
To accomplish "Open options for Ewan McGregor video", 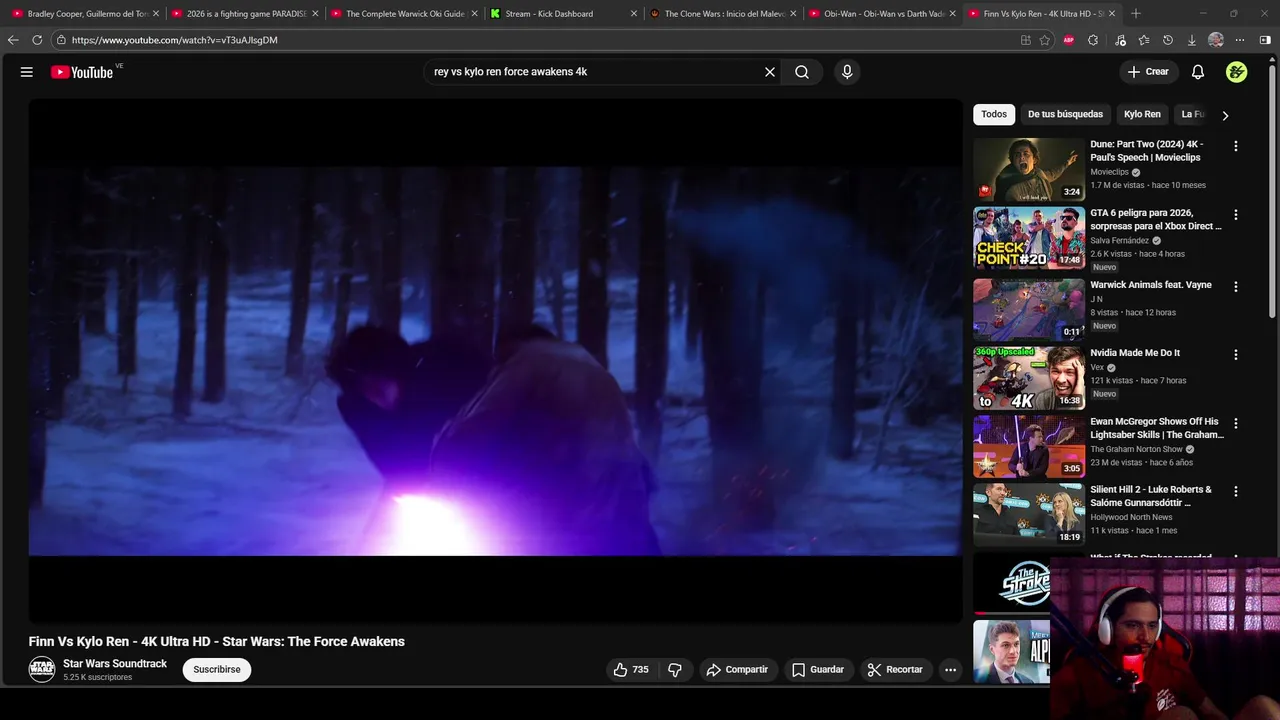I will pos(1235,424).
